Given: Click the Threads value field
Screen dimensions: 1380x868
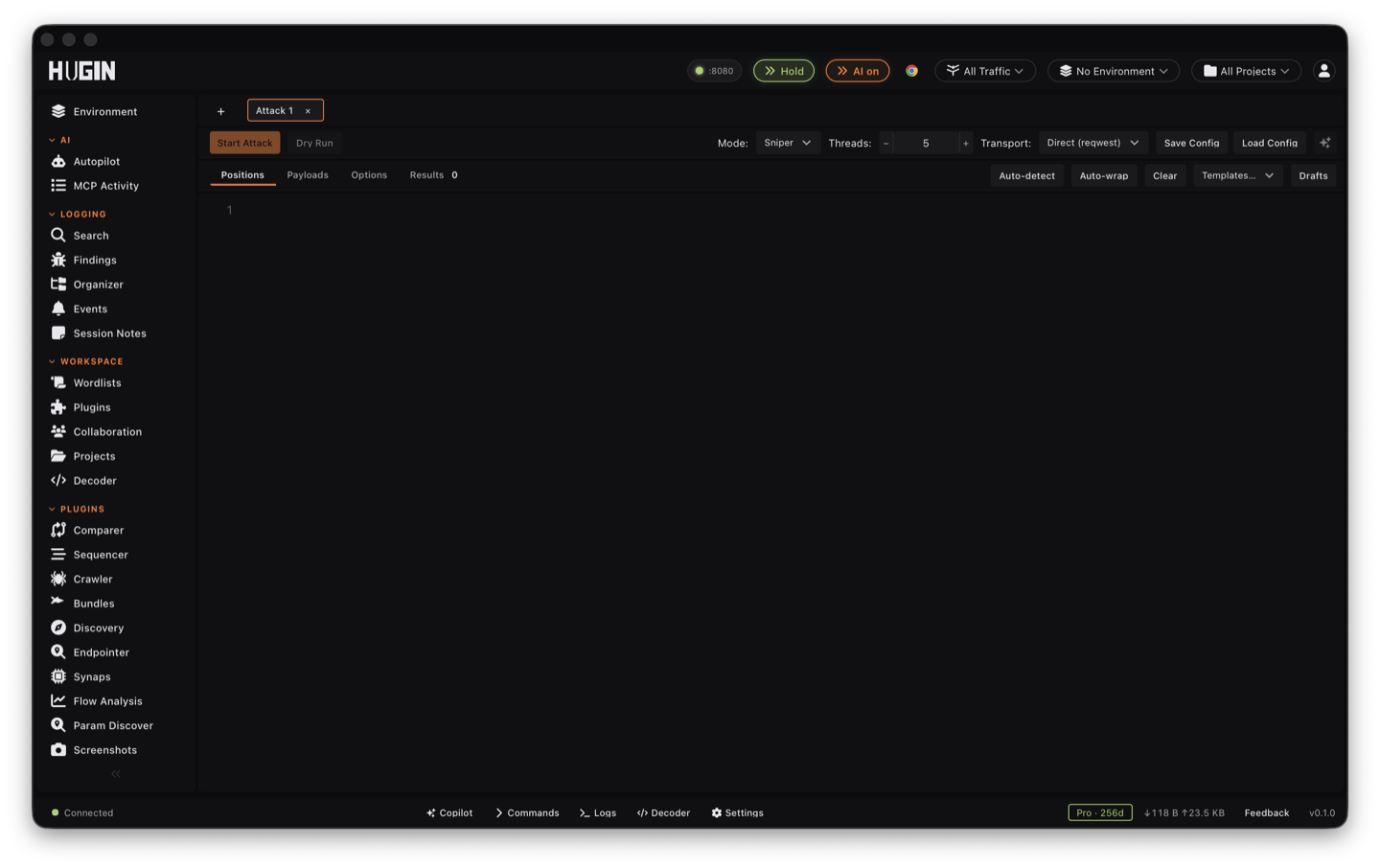Looking at the screenshot, I should 926,143.
